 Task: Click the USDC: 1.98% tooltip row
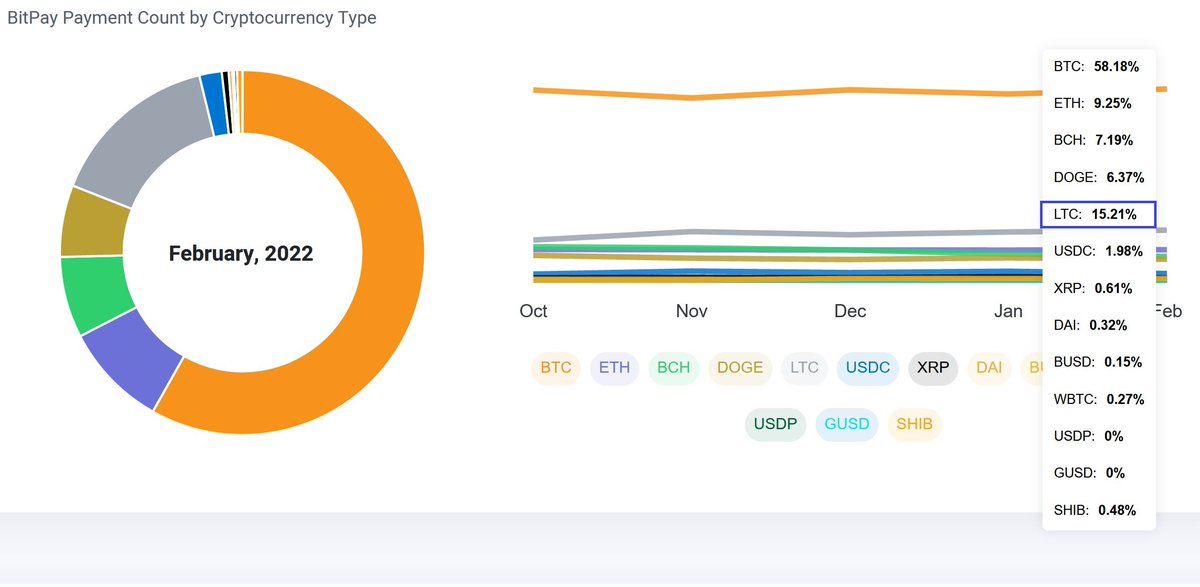pos(1098,251)
